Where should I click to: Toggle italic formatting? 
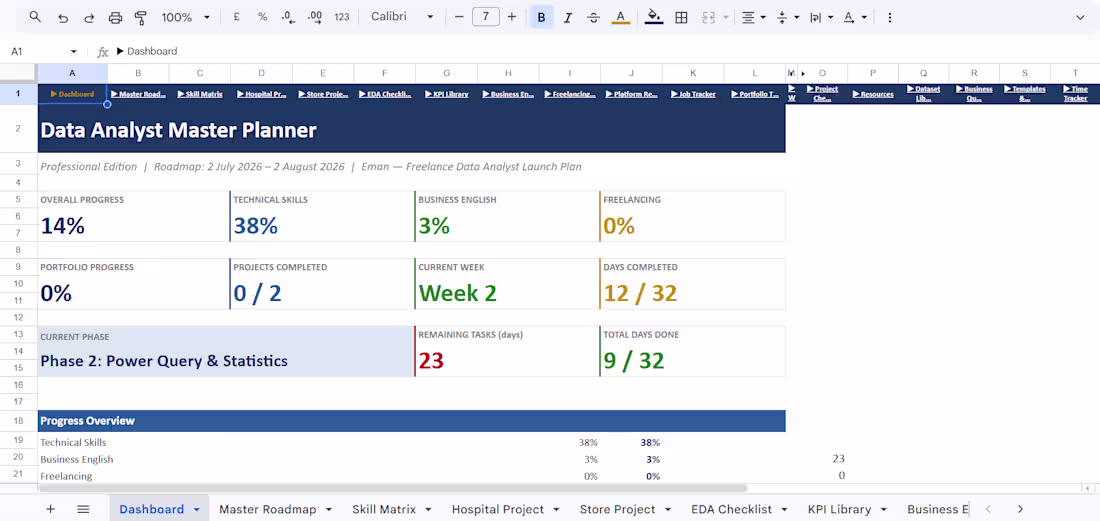click(x=568, y=18)
